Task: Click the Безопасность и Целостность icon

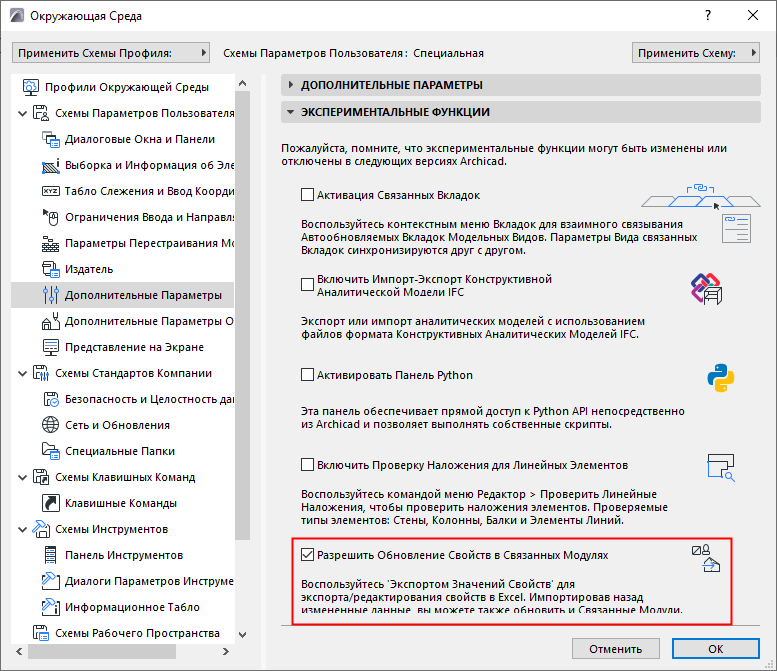Action: coord(51,399)
